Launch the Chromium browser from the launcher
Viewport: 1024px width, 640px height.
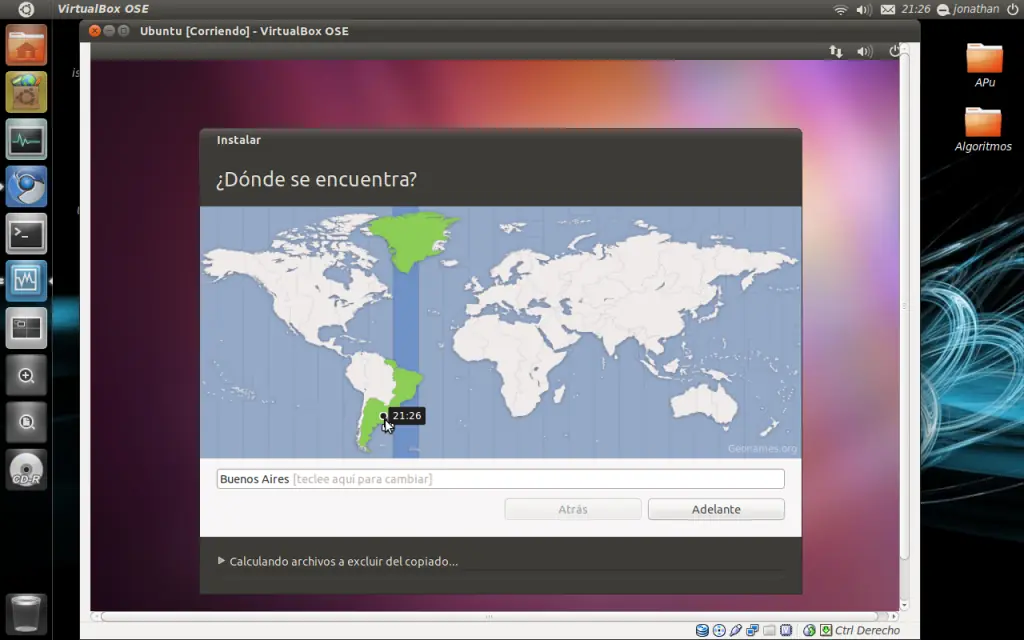[26, 186]
